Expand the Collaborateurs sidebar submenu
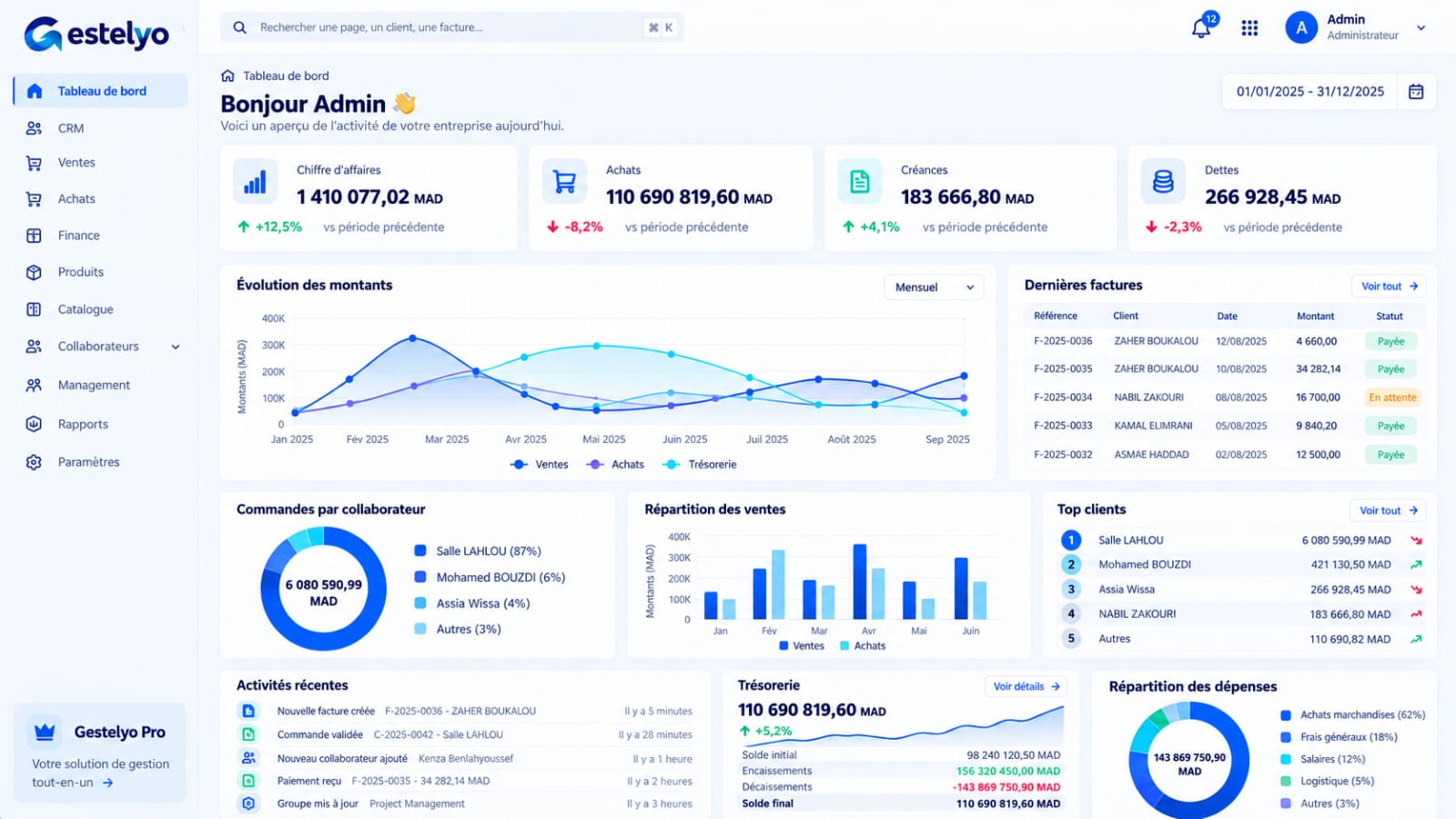The height and width of the screenshot is (819, 1456). point(176,347)
